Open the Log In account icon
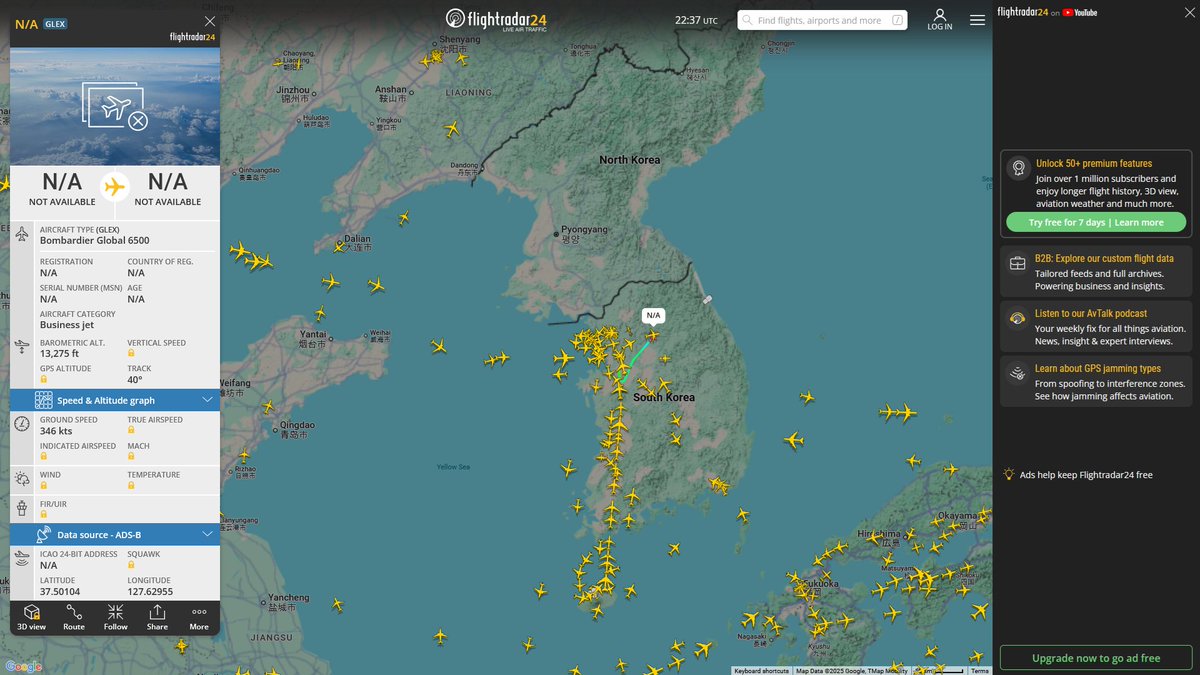1200x675 pixels. [940, 20]
